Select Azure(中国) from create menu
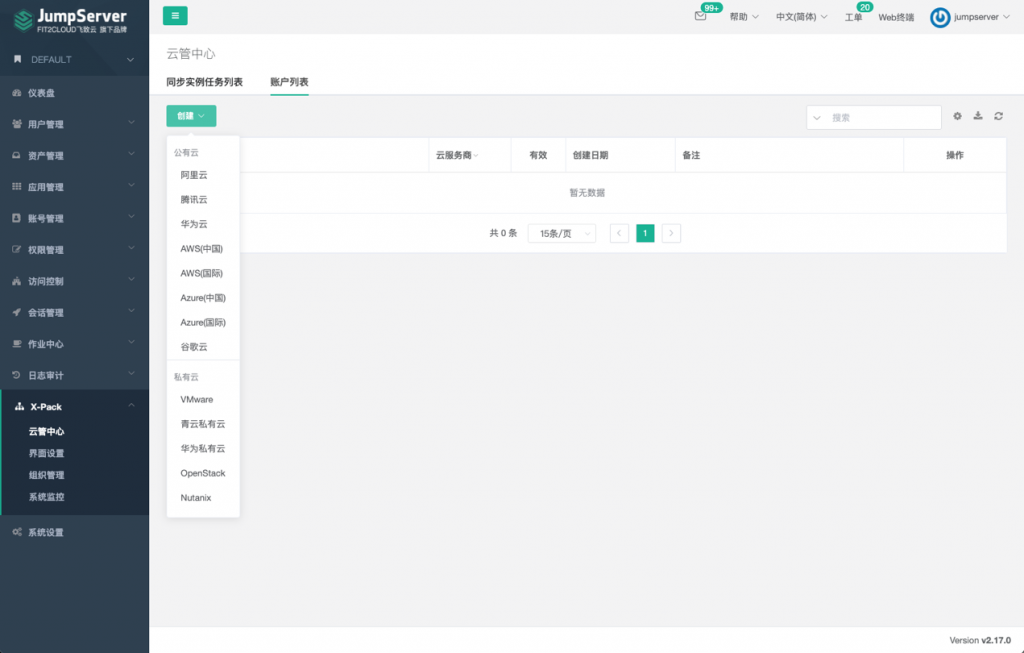 tap(203, 298)
